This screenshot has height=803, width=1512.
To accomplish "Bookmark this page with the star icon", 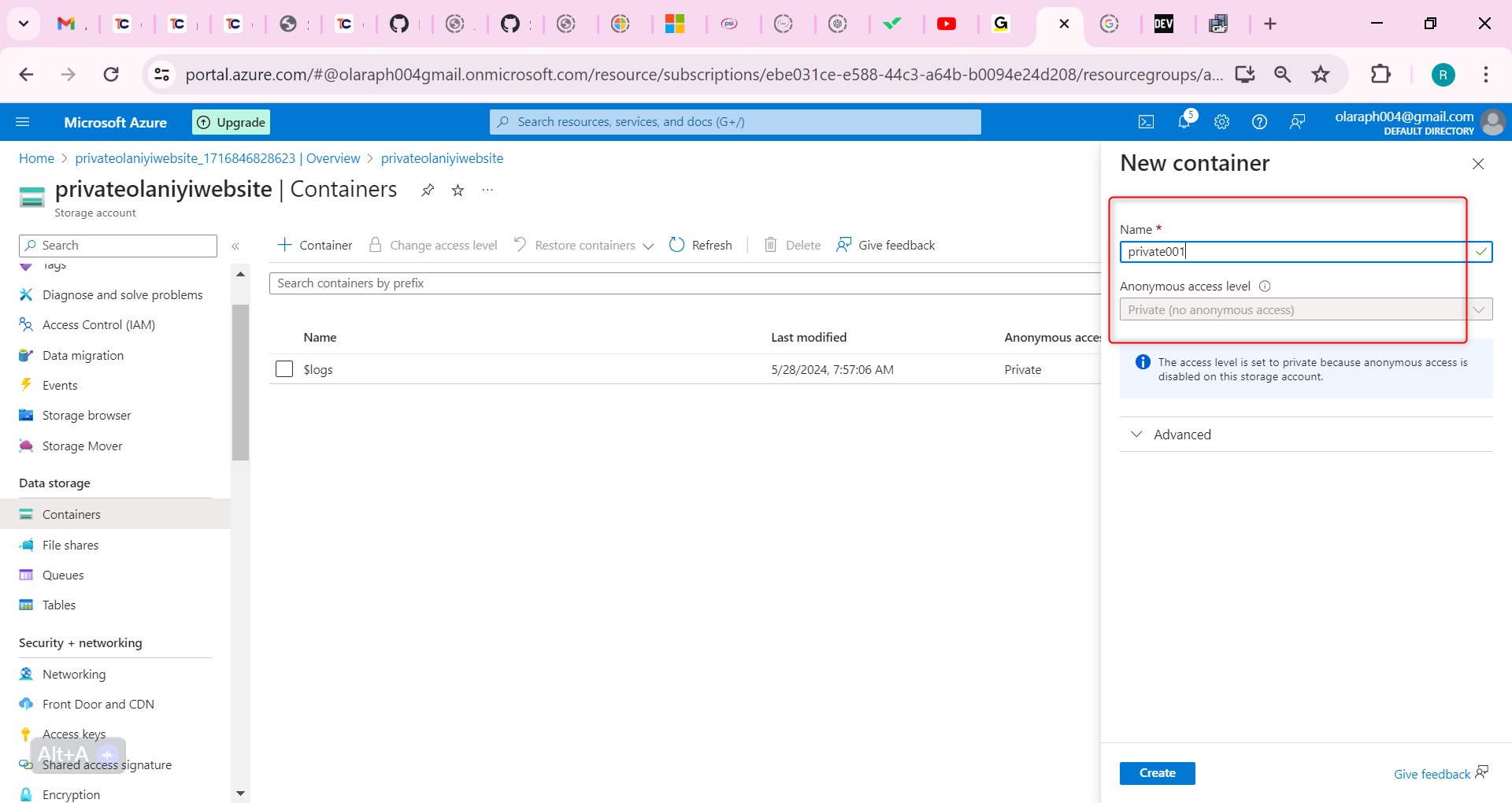I will (x=1321, y=75).
